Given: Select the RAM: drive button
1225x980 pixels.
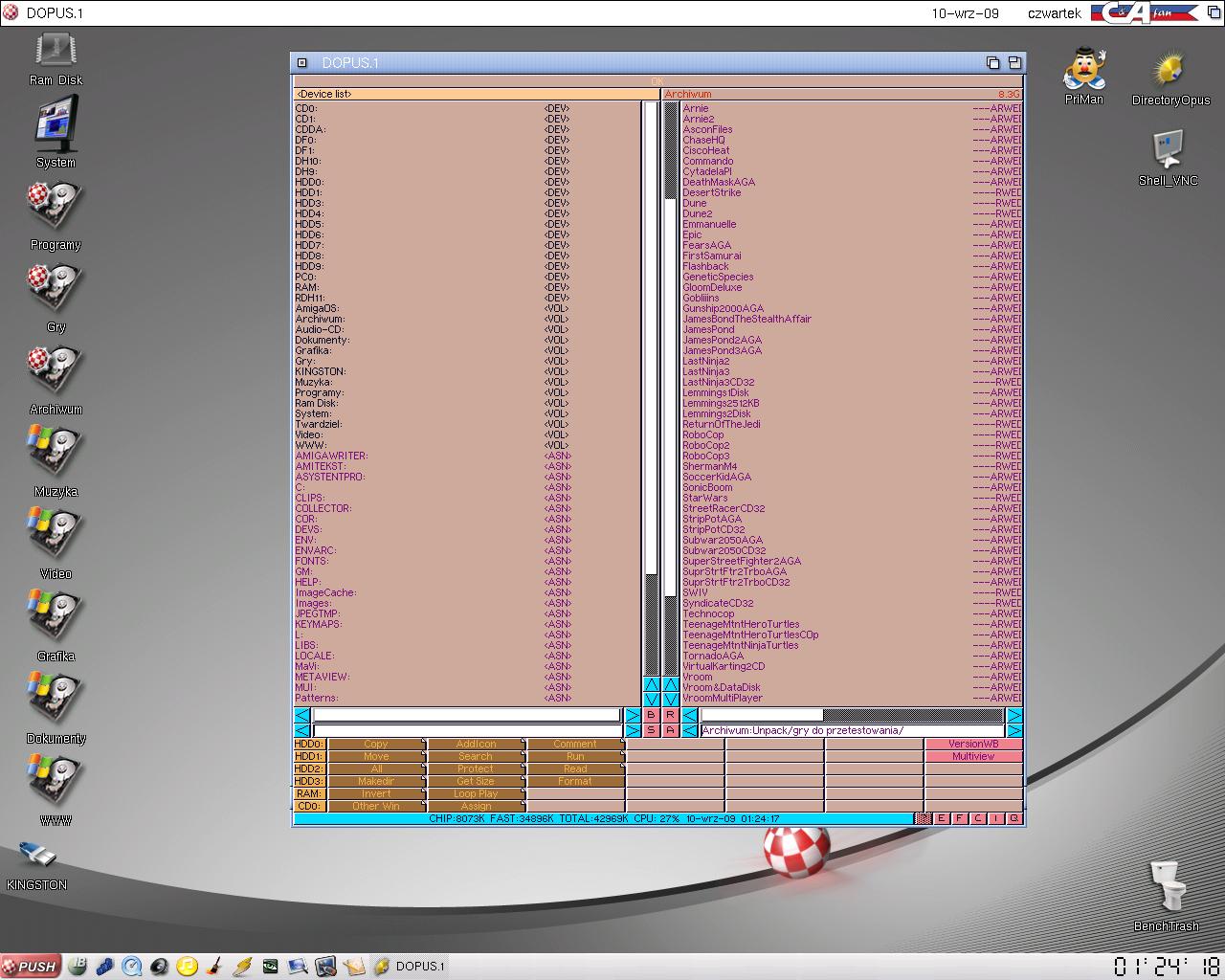Looking at the screenshot, I should [309, 793].
